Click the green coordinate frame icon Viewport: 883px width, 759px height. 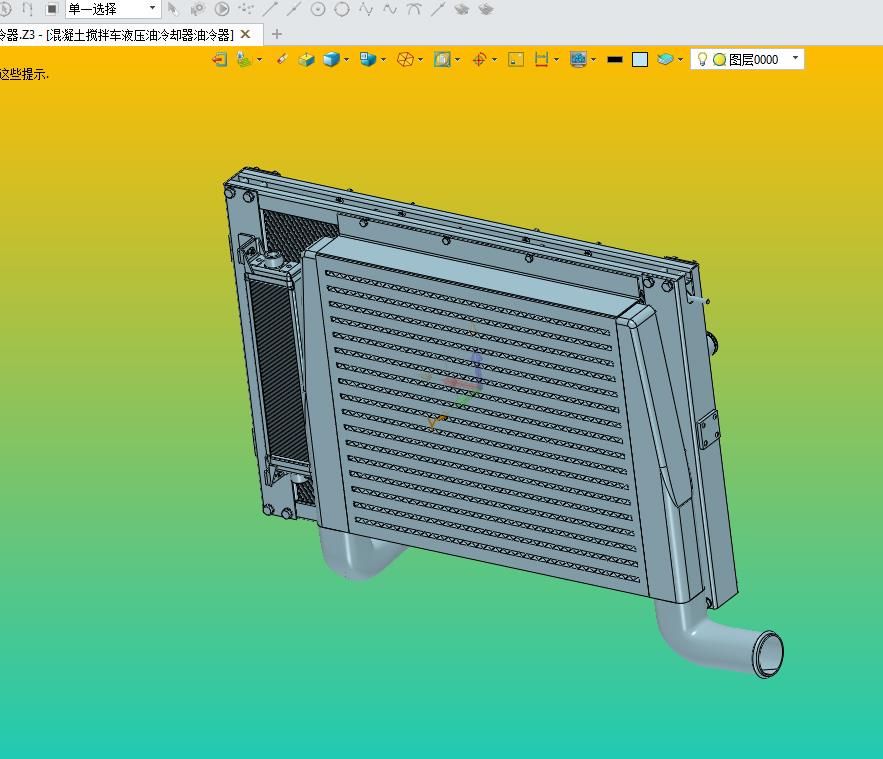[x=244, y=59]
